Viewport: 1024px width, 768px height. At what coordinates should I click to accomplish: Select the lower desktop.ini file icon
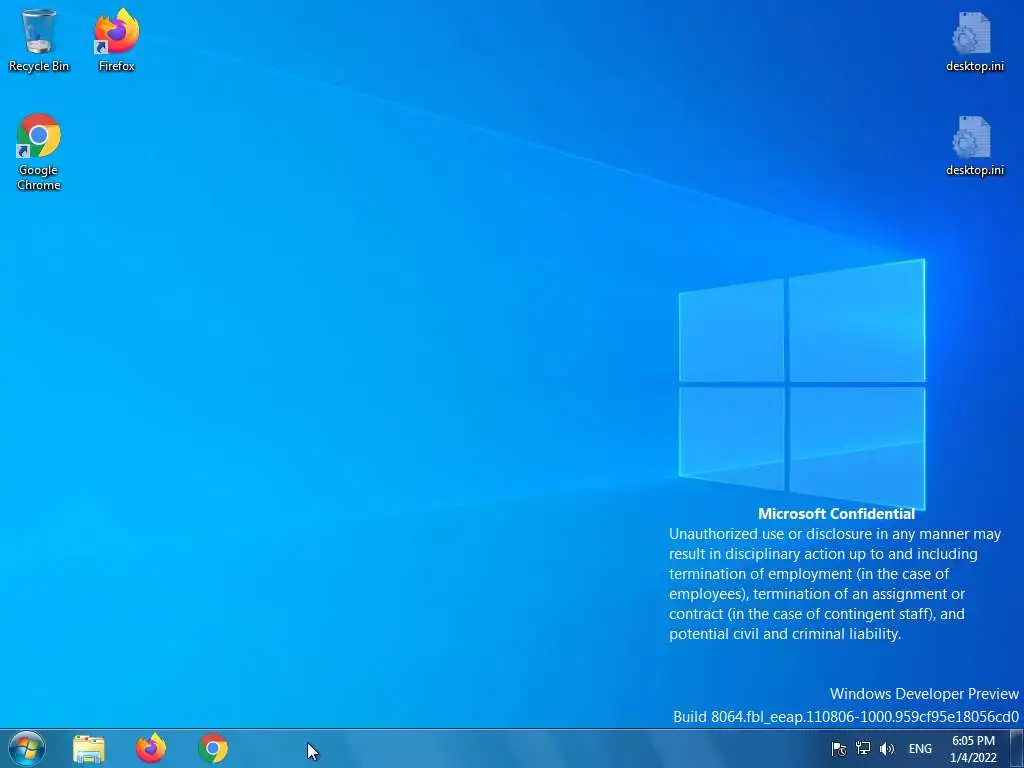click(974, 145)
